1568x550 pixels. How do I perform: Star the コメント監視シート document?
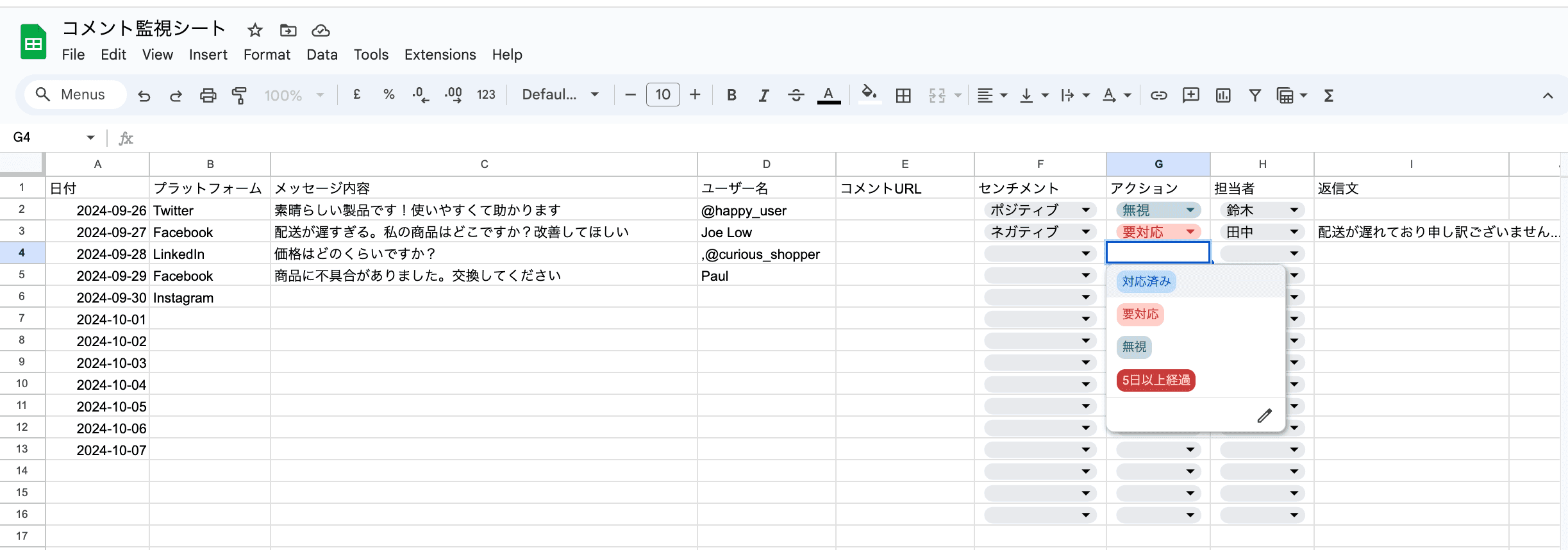tap(255, 30)
